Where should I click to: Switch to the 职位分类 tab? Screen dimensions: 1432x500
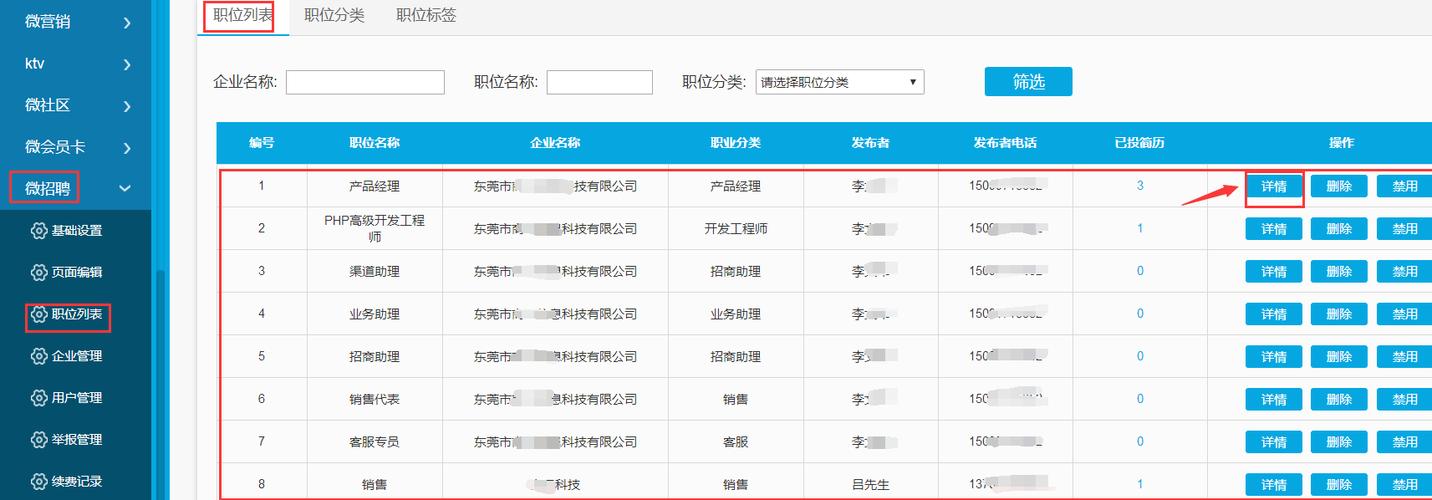click(334, 15)
